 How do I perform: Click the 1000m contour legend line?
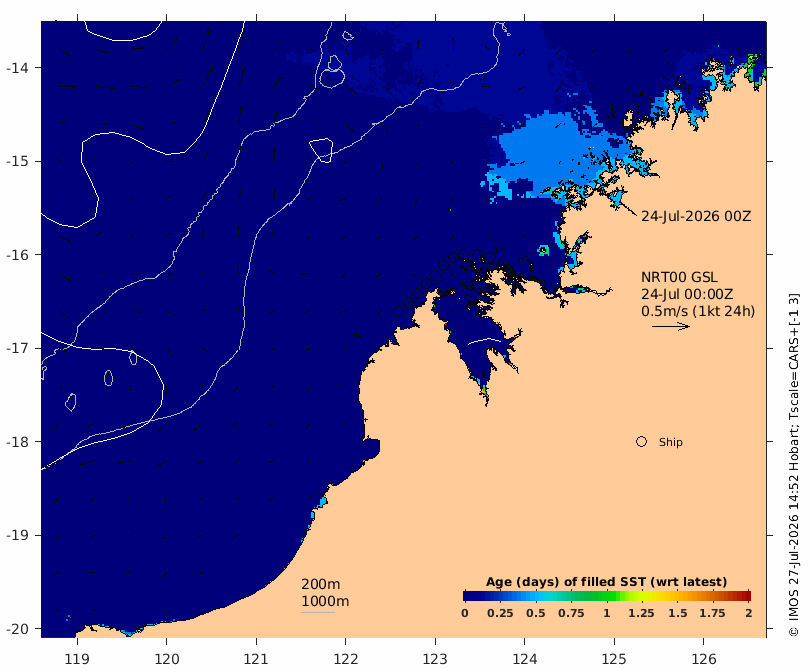[x=318, y=613]
